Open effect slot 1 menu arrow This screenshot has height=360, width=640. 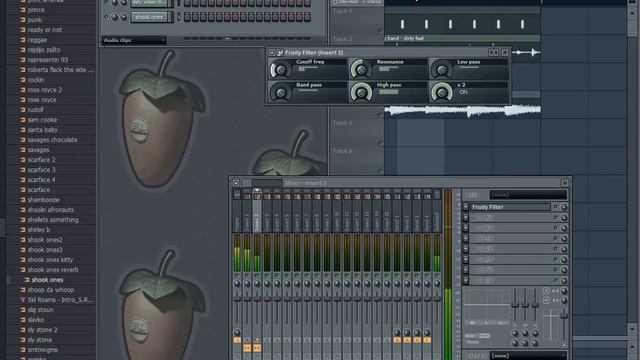click(x=466, y=207)
